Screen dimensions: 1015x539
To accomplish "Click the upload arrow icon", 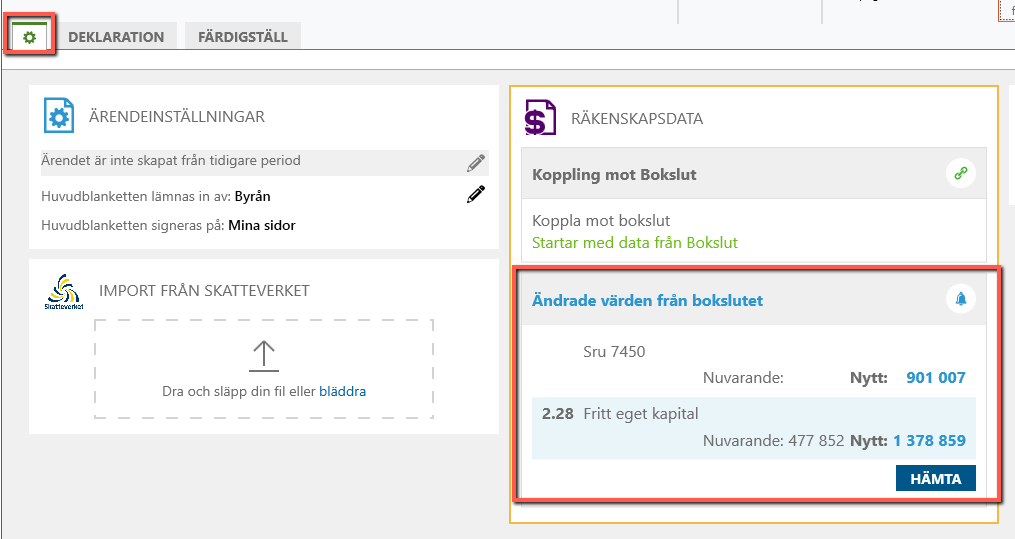I will 263,356.
